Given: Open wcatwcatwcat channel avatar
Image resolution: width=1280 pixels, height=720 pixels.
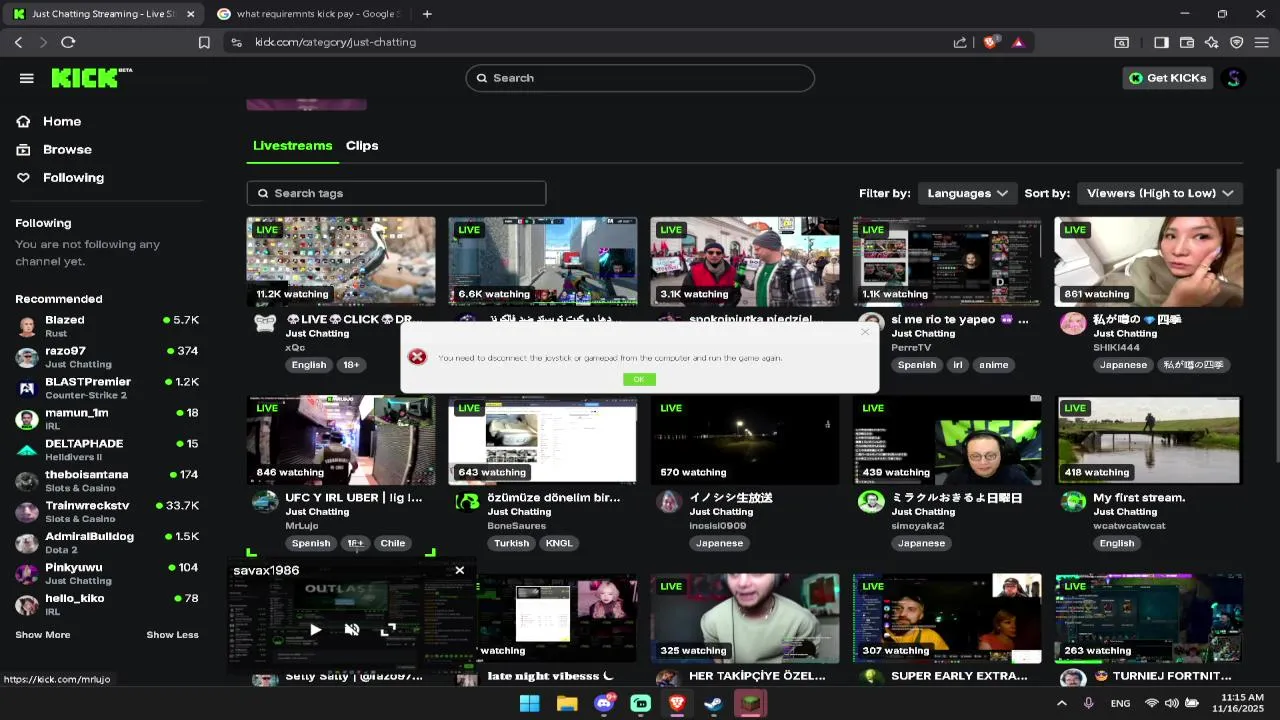Looking at the screenshot, I should 1073,502.
